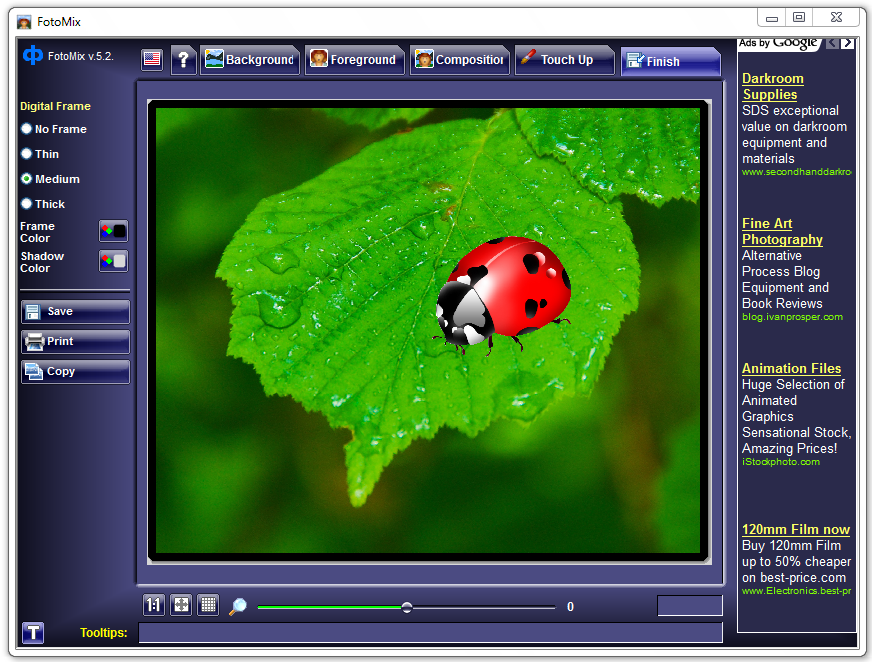This screenshot has height=662, width=872.
Task: Click the www.secondhanddarkroom URL
Action: [796, 172]
